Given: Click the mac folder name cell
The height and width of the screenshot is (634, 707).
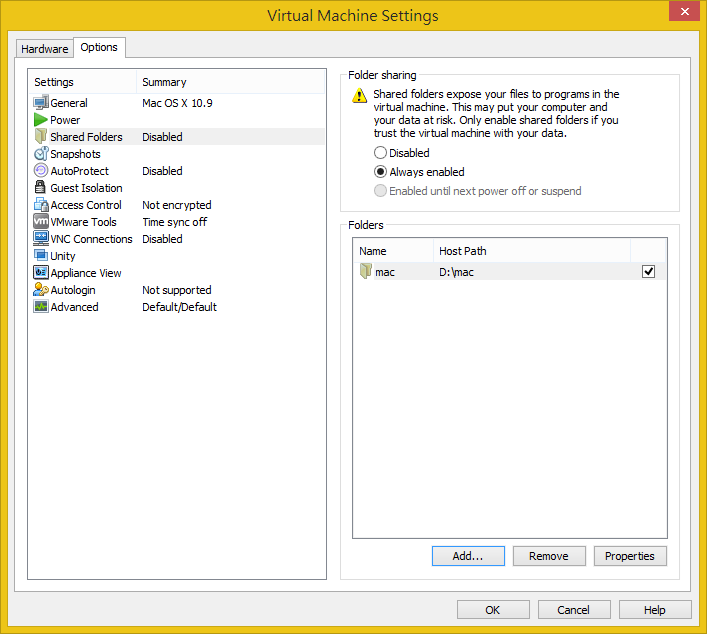Looking at the screenshot, I should 385,272.
